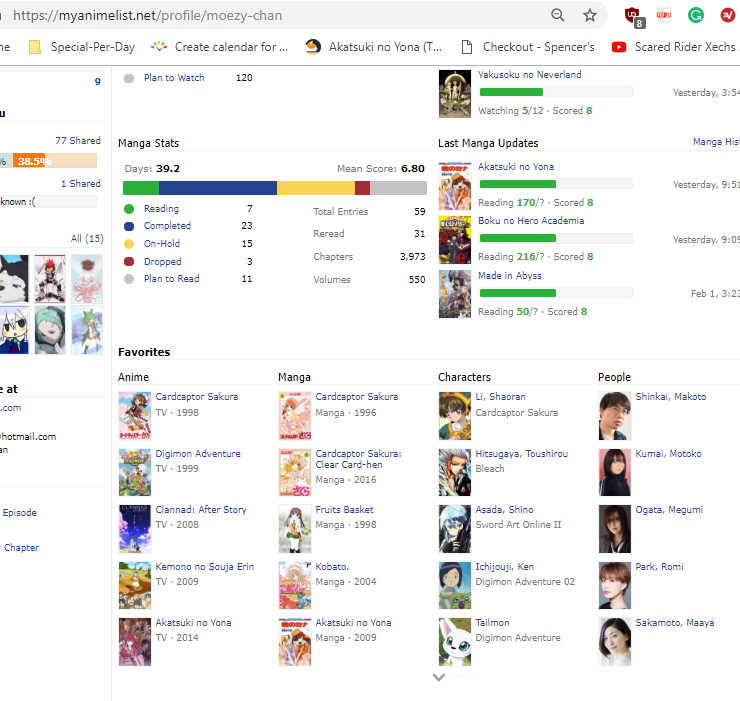Open the Reading manga list
Screen dimensions: 740x701
[x=161, y=209]
